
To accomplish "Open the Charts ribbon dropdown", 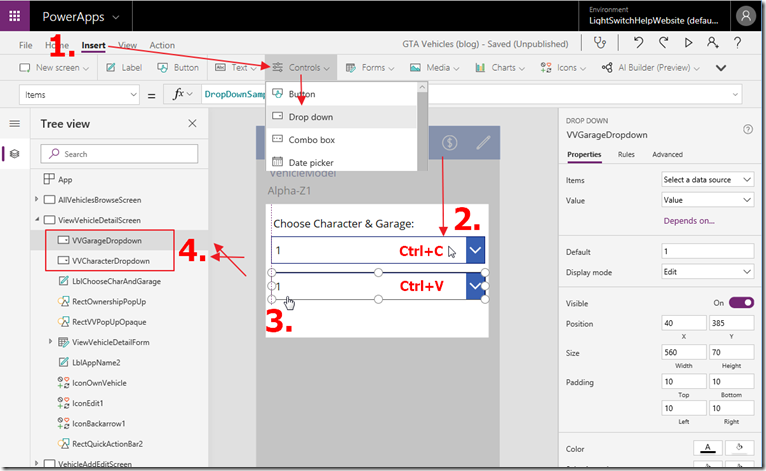I will pos(500,68).
